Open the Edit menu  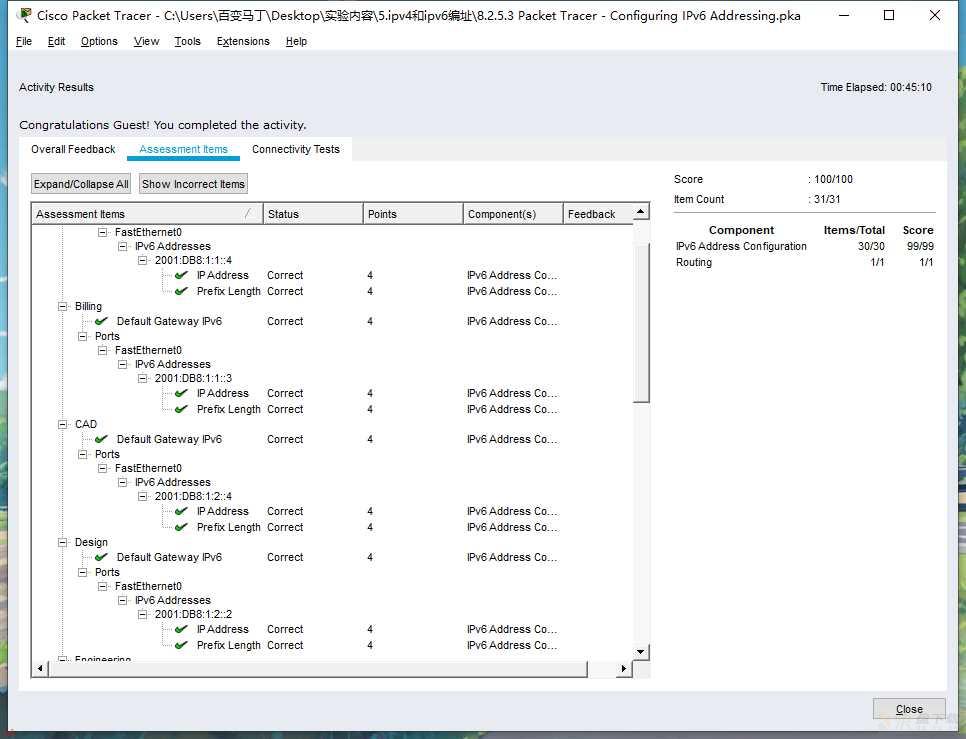[x=56, y=41]
